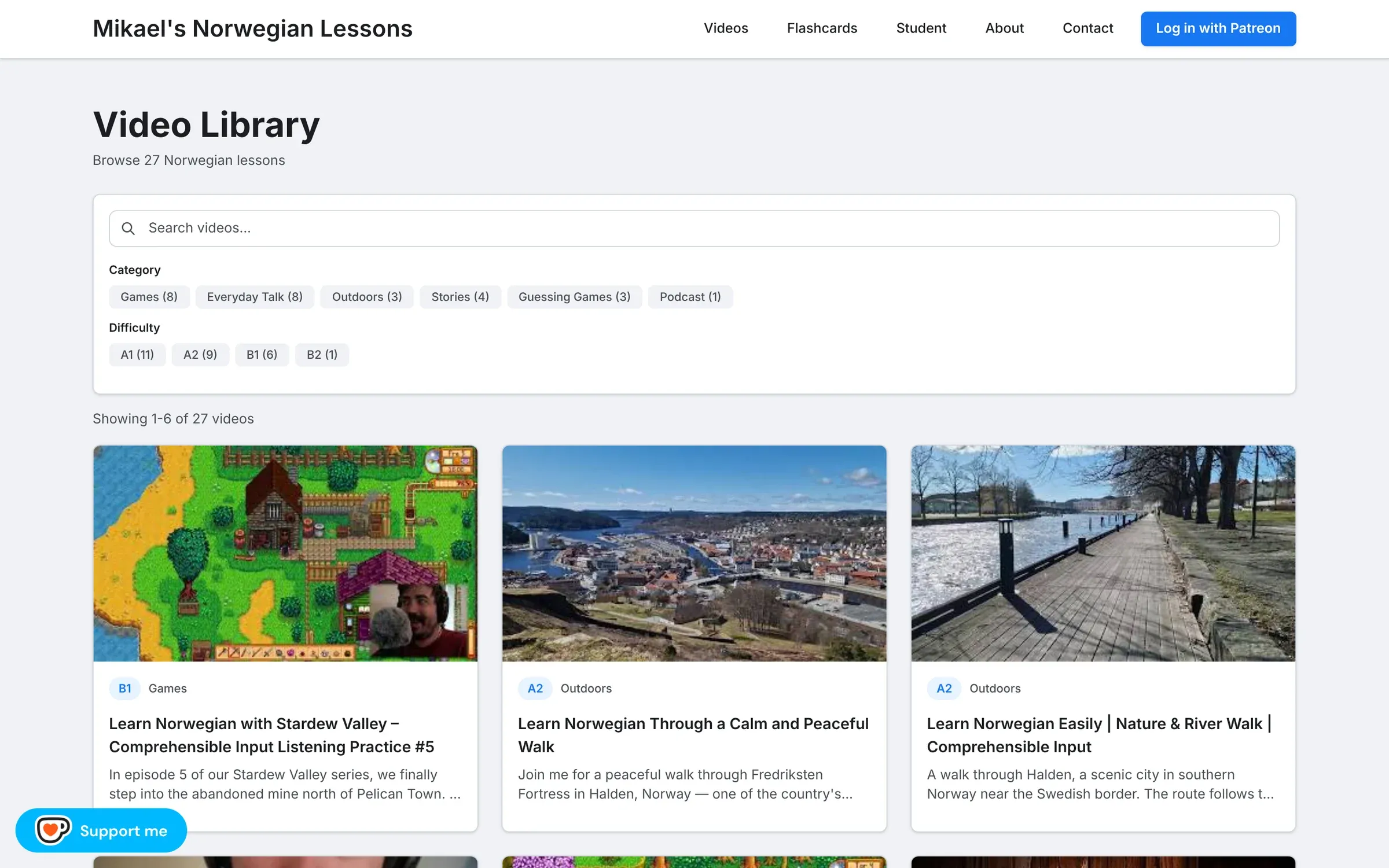Filter by A2 (9) difficulty

point(200,355)
